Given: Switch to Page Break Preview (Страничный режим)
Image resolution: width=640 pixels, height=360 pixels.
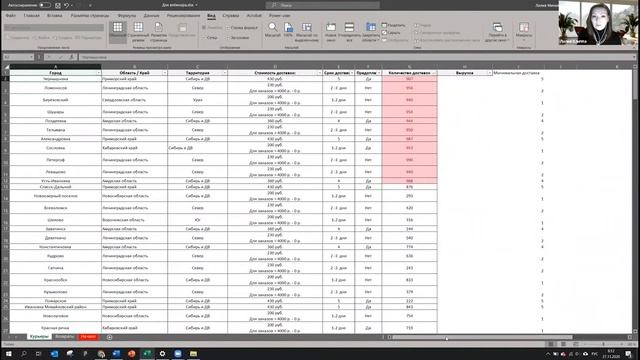Looking at the screenshot, I should click(x=138, y=32).
